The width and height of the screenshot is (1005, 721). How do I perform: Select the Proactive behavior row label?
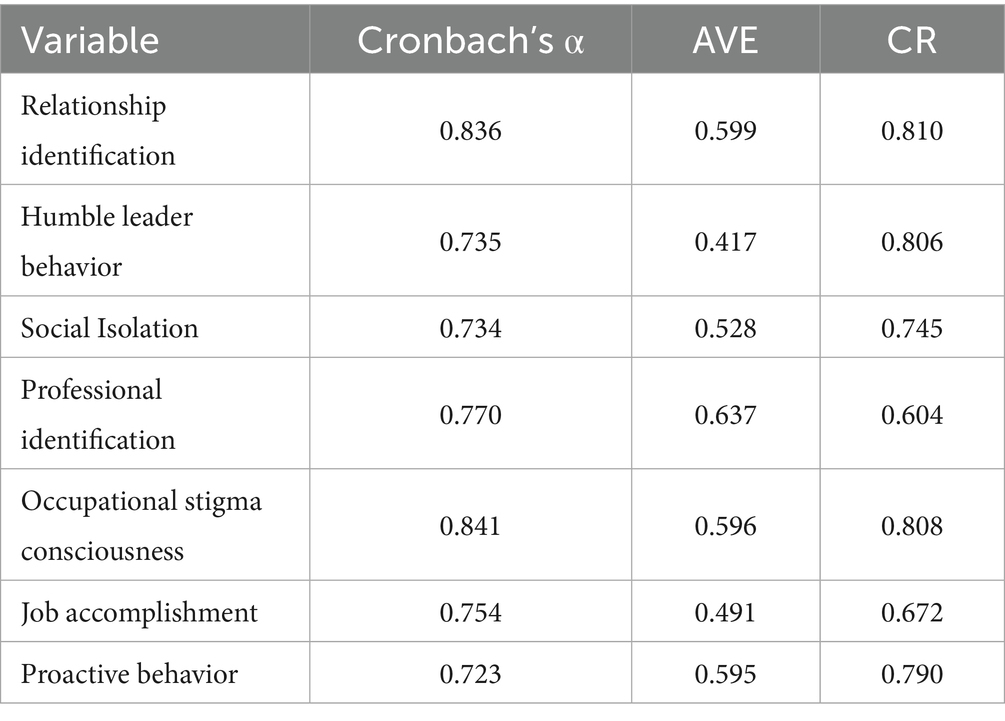(129, 674)
